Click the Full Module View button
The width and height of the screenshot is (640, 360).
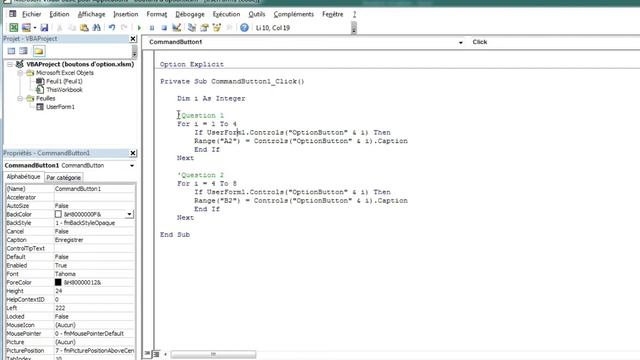pos(156,354)
